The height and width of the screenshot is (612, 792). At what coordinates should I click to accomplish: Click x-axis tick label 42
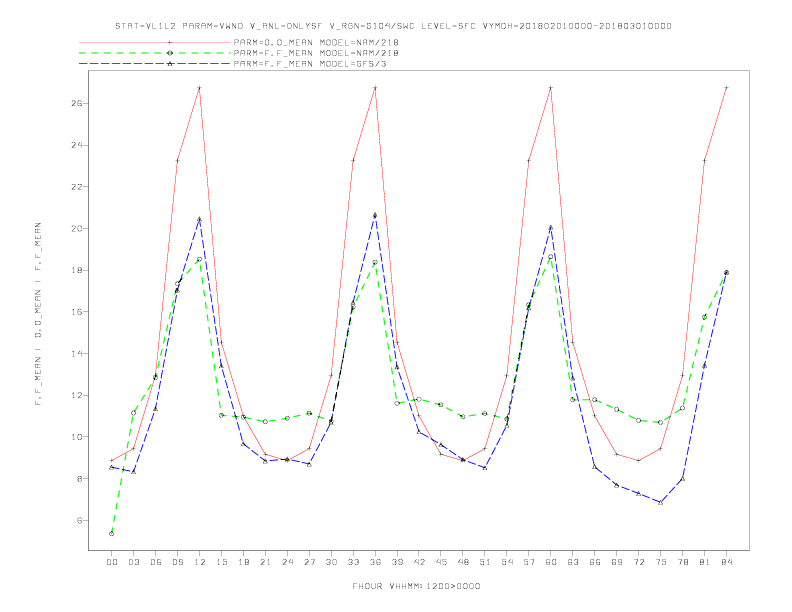(x=419, y=562)
